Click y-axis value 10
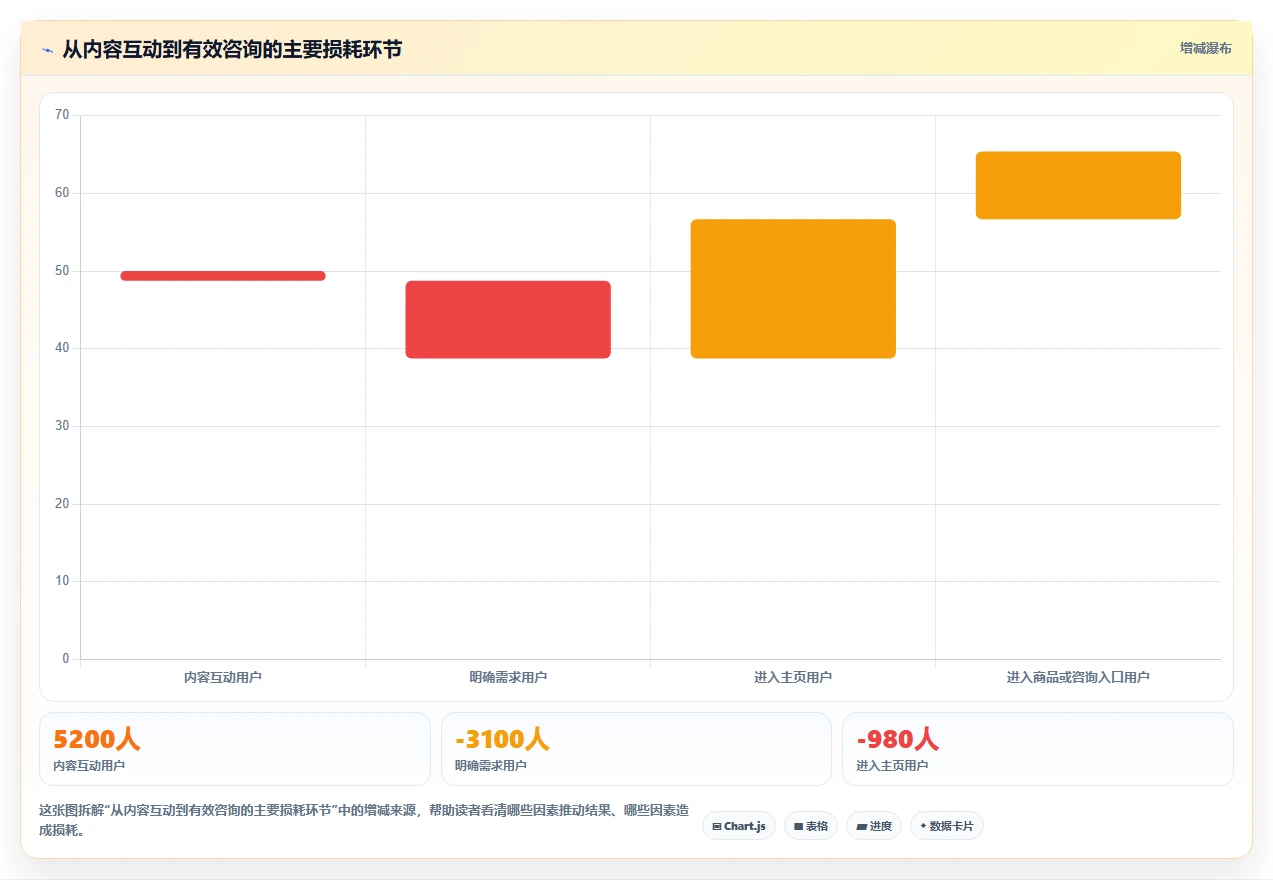Viewport: 1273px width, 880px height. pos(62,581)
